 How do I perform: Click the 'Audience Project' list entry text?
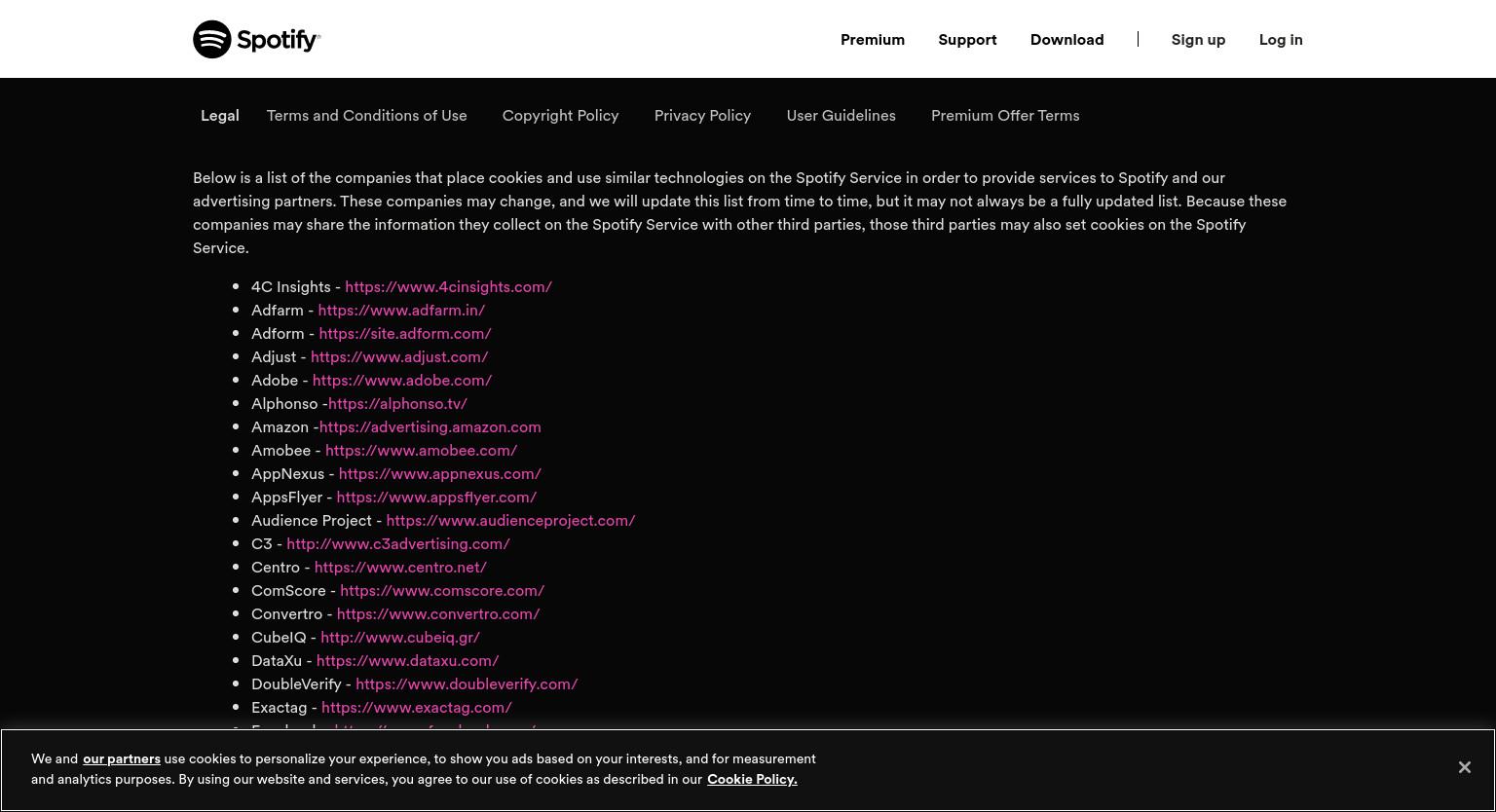tap(312, 520)
